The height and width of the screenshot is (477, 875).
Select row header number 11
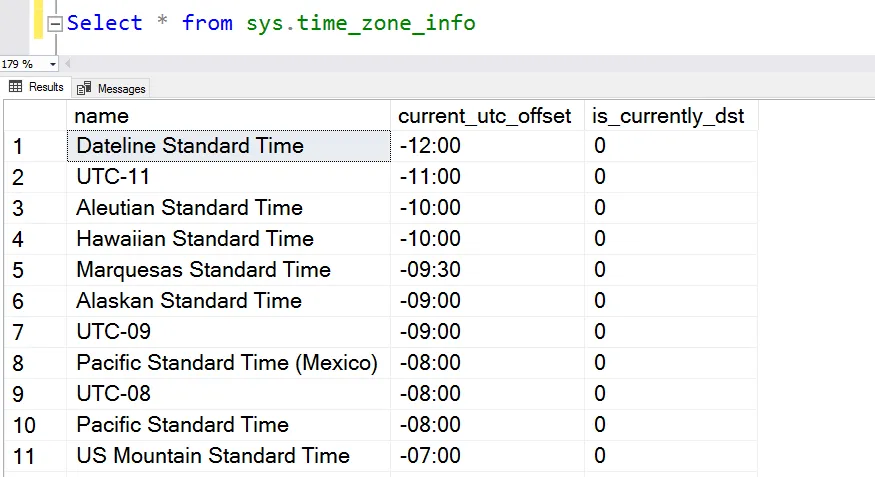(x=35, y=456)
